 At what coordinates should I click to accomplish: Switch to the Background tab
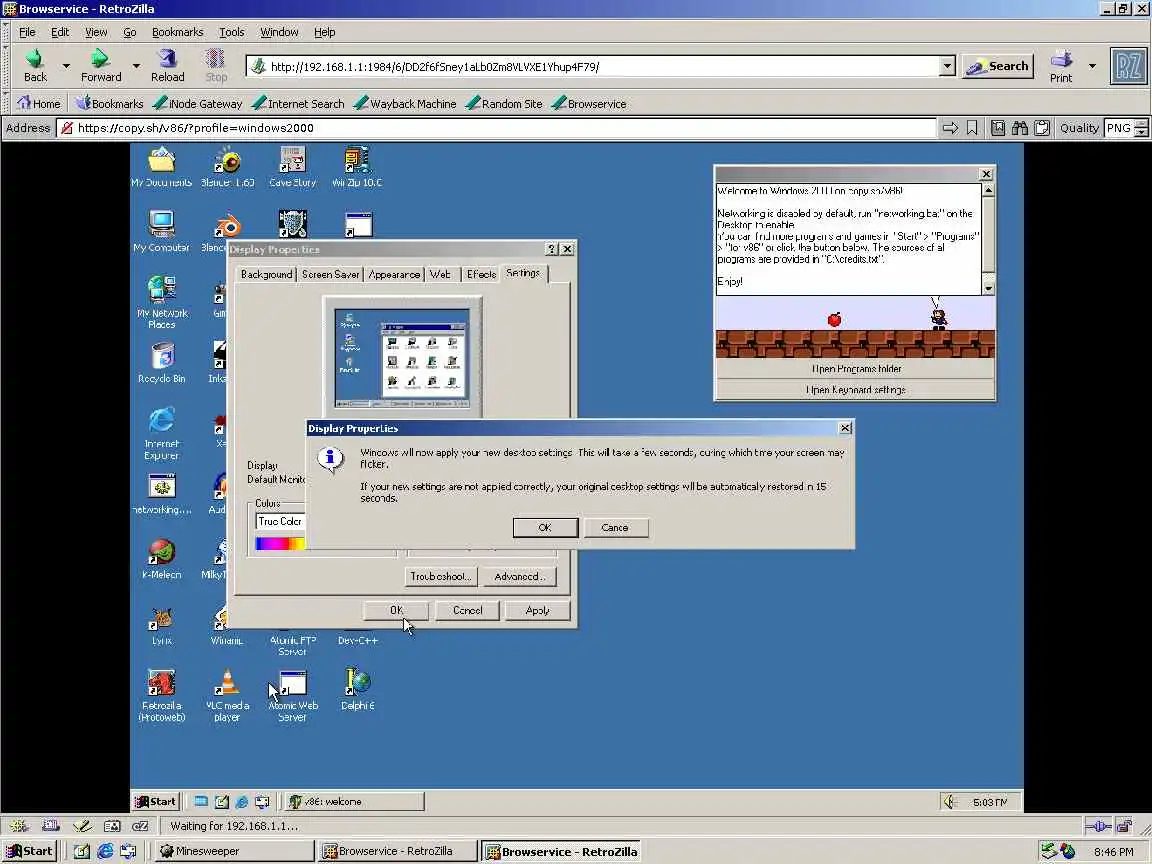266,274
